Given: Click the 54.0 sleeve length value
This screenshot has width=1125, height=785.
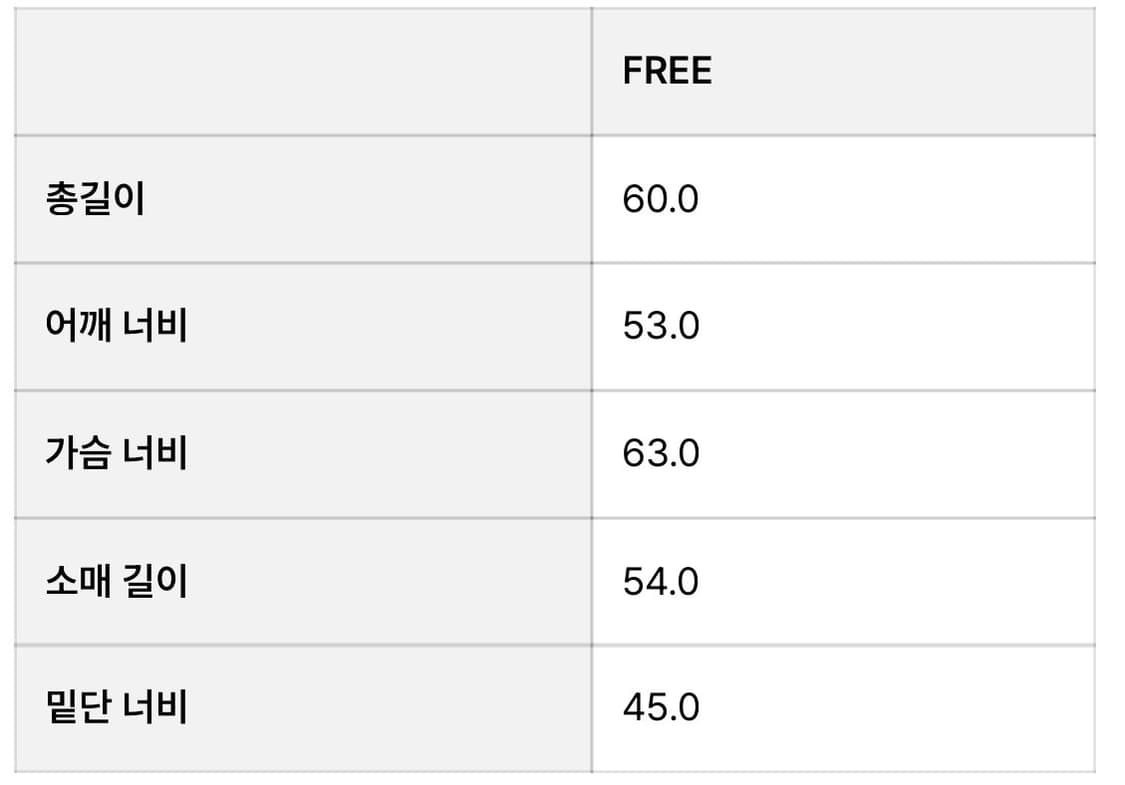Looking at the screenshot, I should tap(660, 581).
